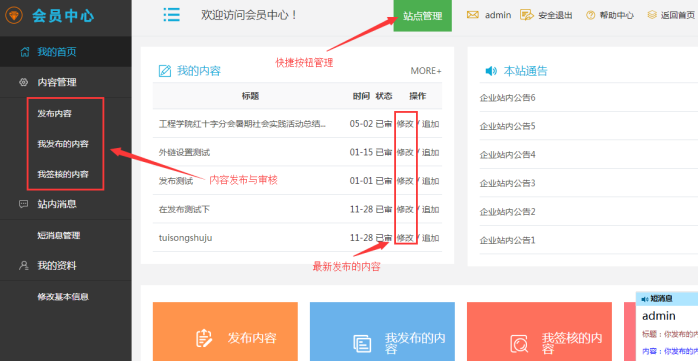Click the edit pencil icon beside 我的内容

tap(165, 71)
